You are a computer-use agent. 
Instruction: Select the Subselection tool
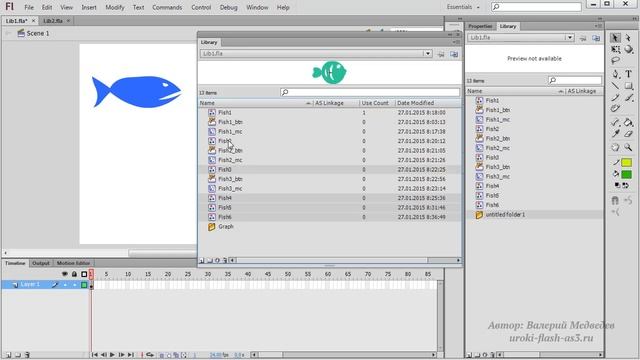click(628, 38)
